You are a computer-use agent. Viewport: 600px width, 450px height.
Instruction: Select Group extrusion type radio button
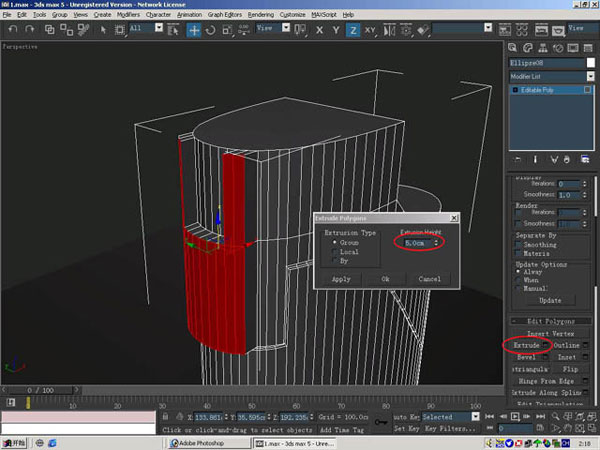pos(335,242)
